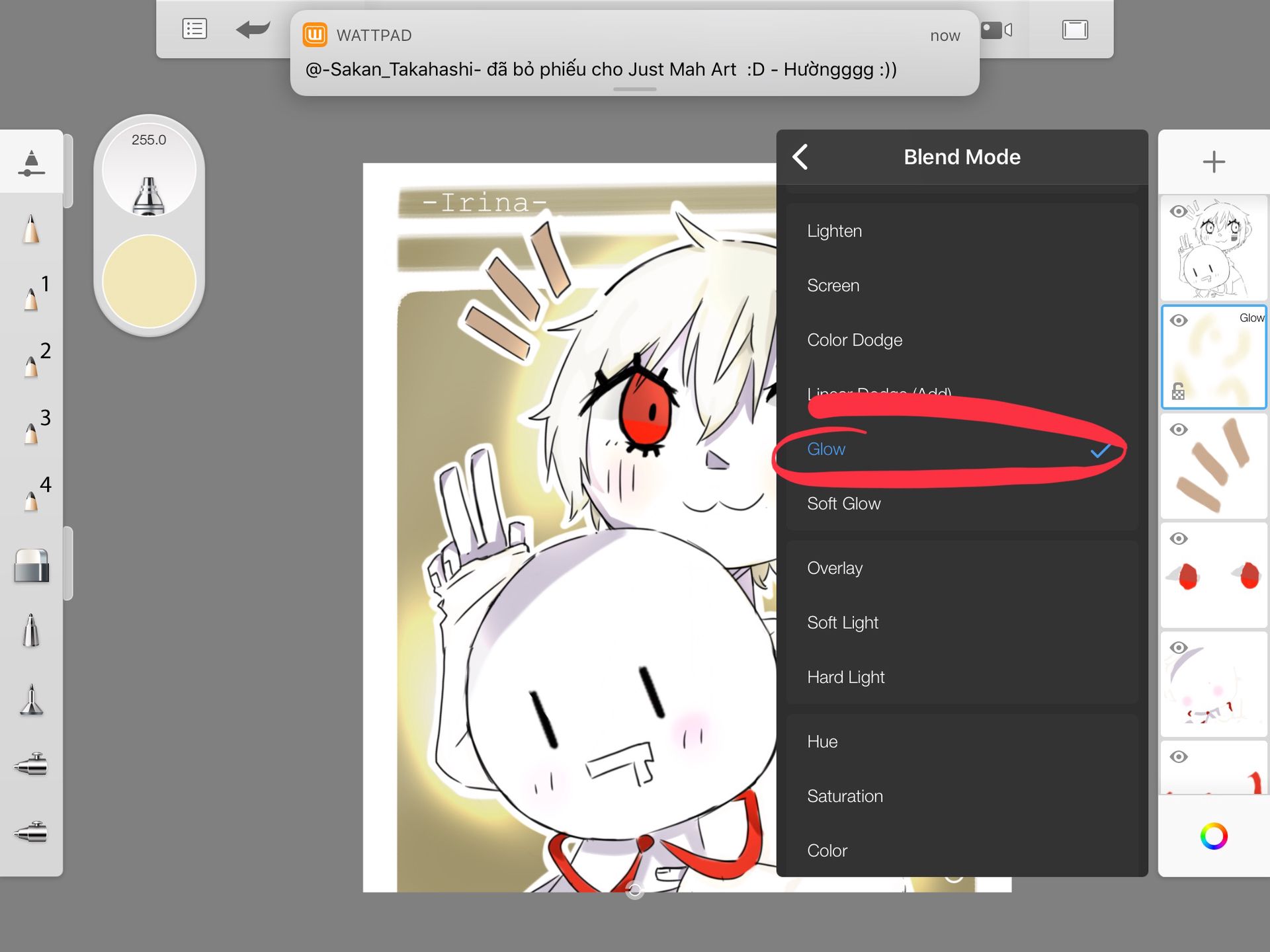Select the brown strokes layer thumbnail
1270x952 pixels.
(1213, 466)
